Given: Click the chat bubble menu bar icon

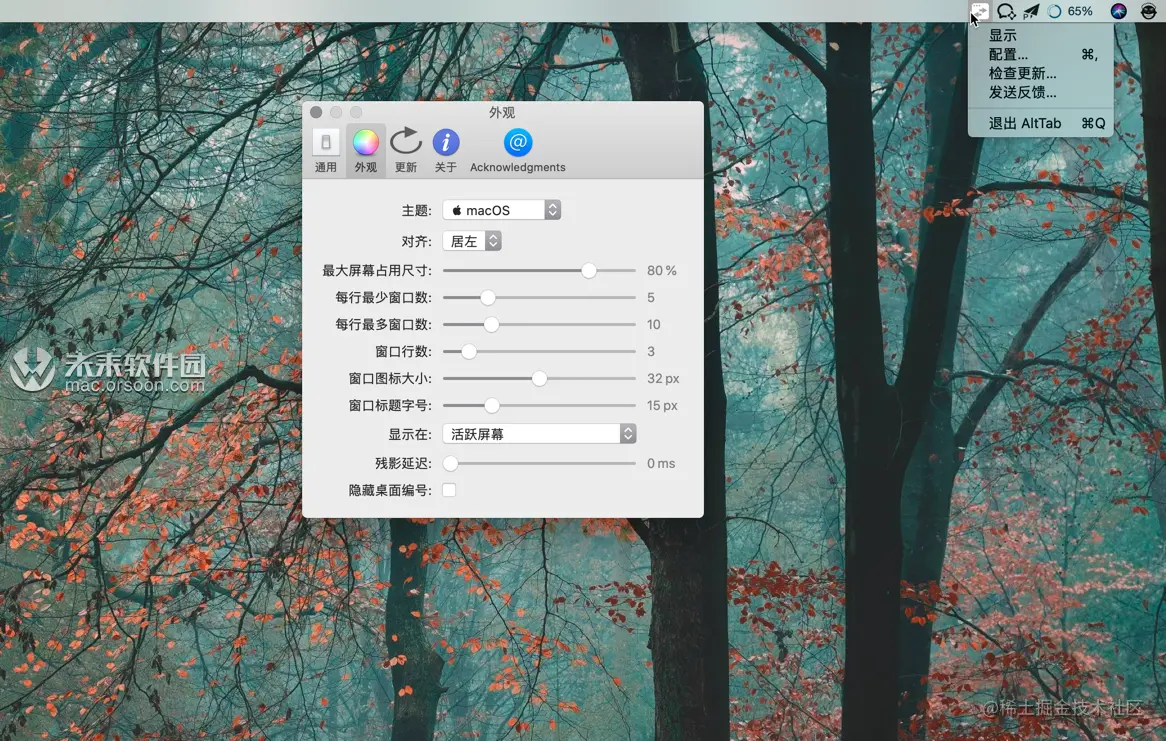Looking at the screenshot, I should pos(1006,11).
